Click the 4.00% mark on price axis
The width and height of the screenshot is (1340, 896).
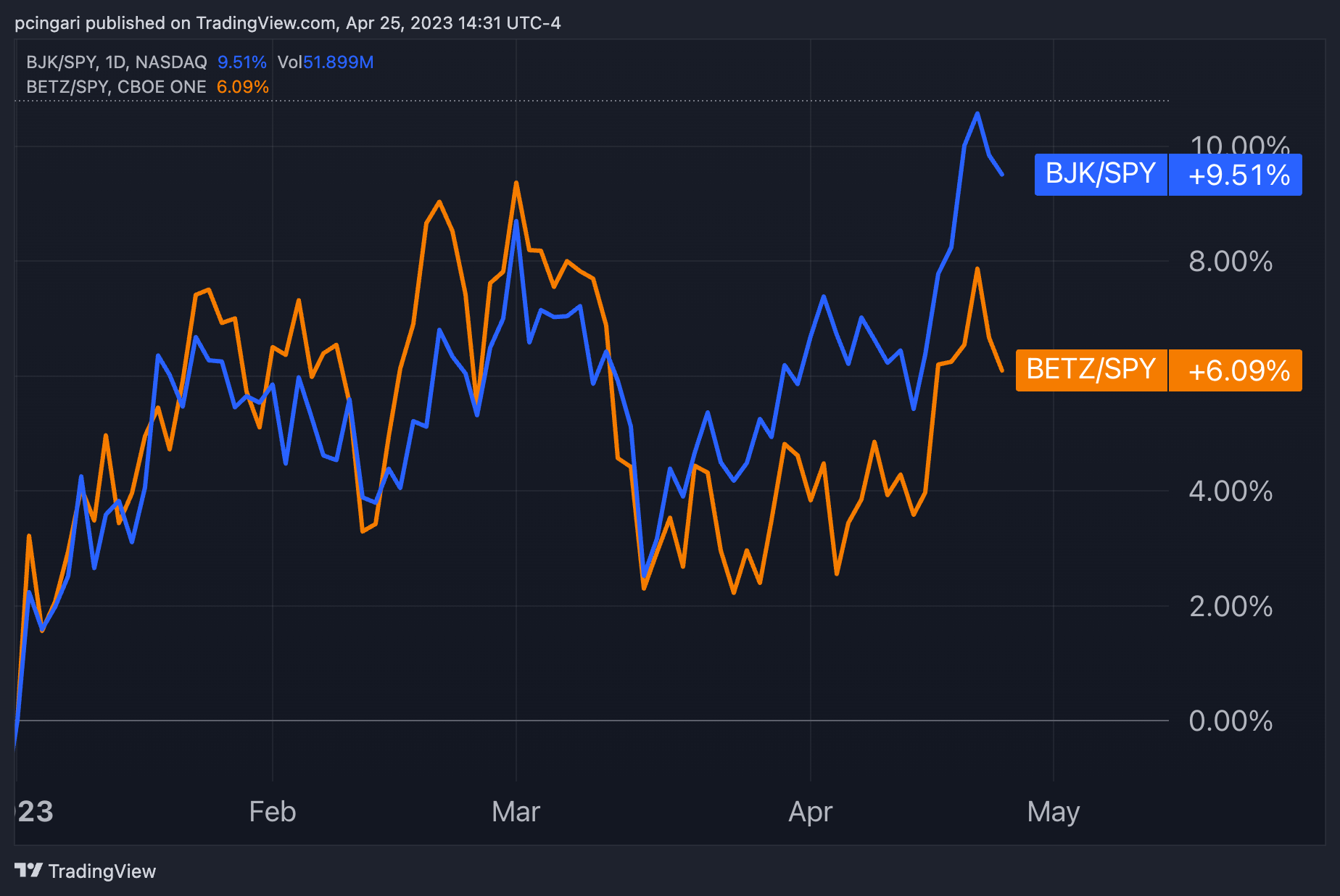(1231, 491)
